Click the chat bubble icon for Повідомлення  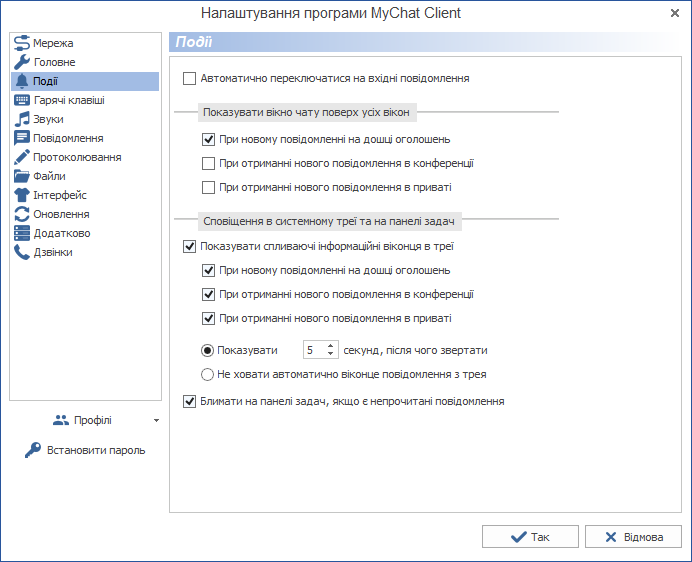(22, 138)
